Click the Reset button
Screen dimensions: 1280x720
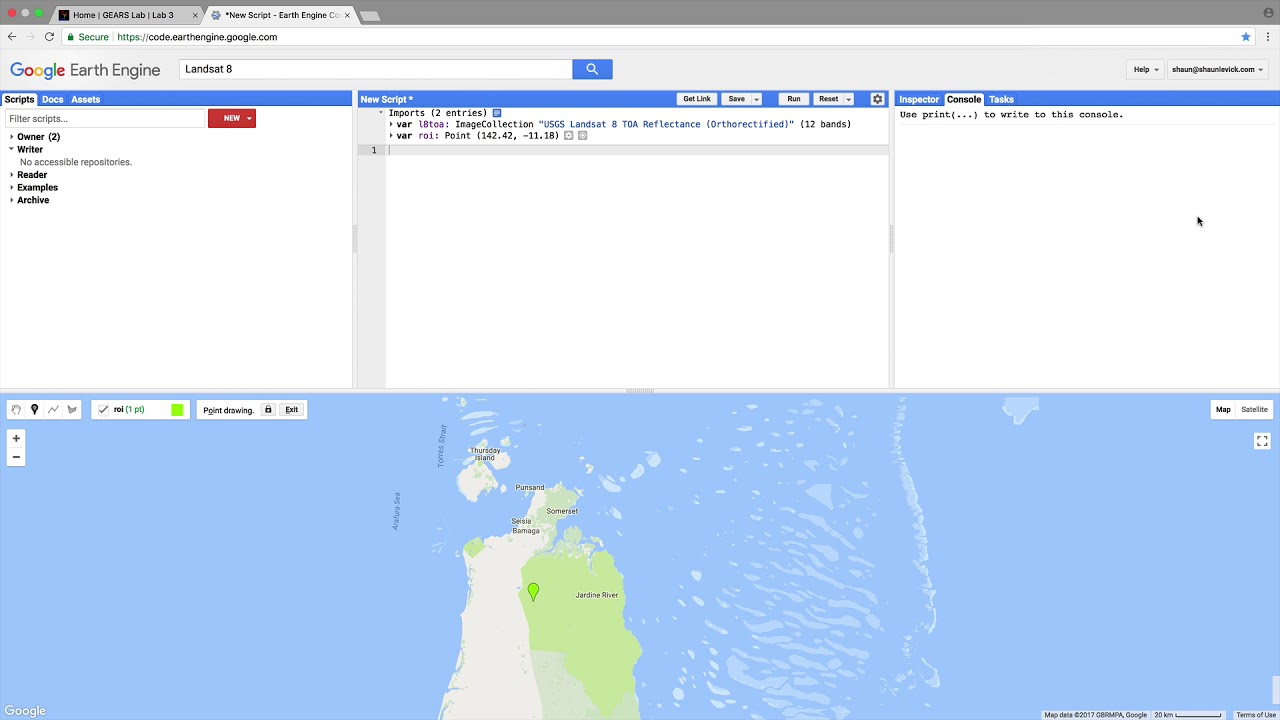coord(828,99)
